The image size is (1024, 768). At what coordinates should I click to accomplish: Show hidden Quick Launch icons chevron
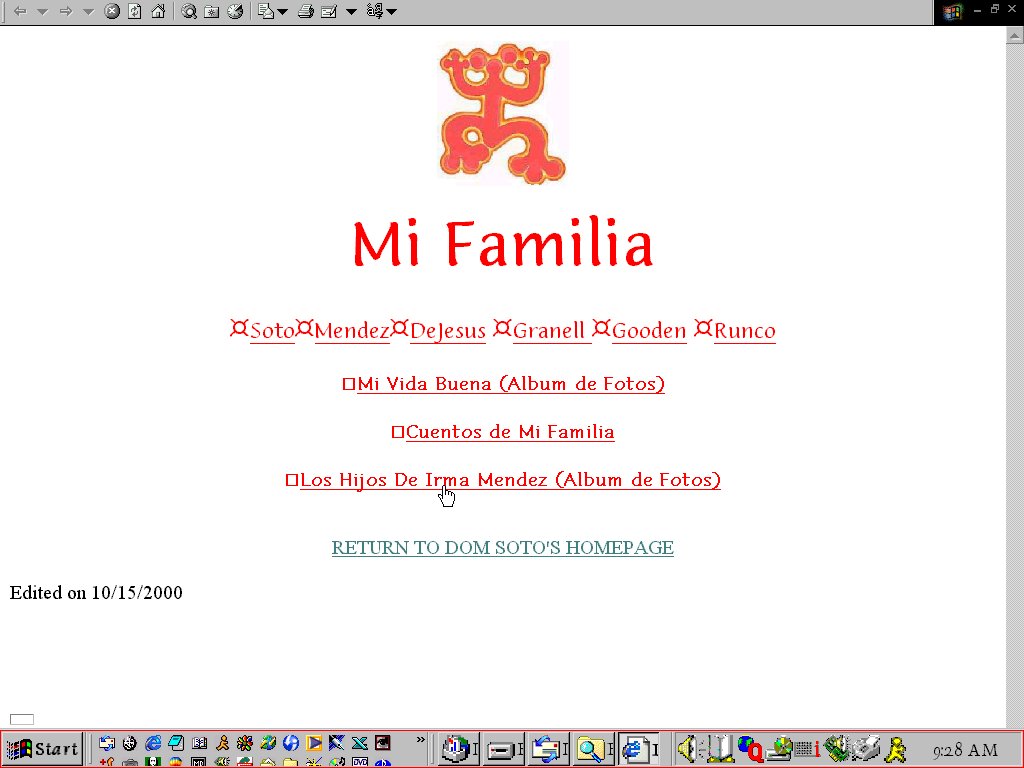pos(421,741)
